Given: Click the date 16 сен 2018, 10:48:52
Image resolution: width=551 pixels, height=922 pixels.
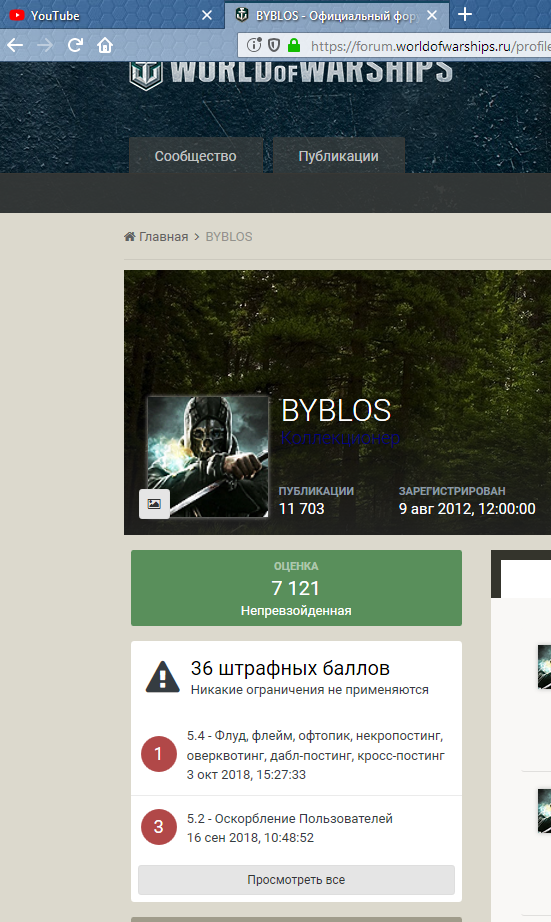Looking at the screenshot, I should click(251, 837).
